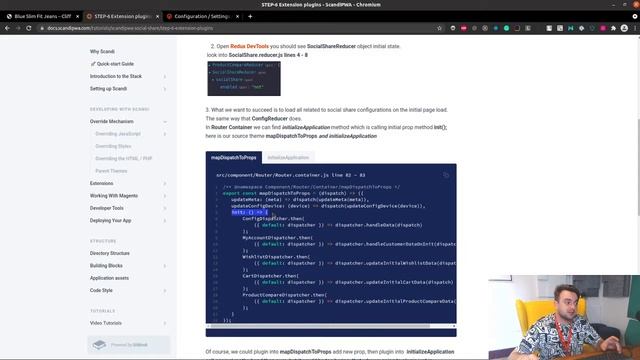Expand Code Style chevron
640x360 pixels.
click(165, 291)
